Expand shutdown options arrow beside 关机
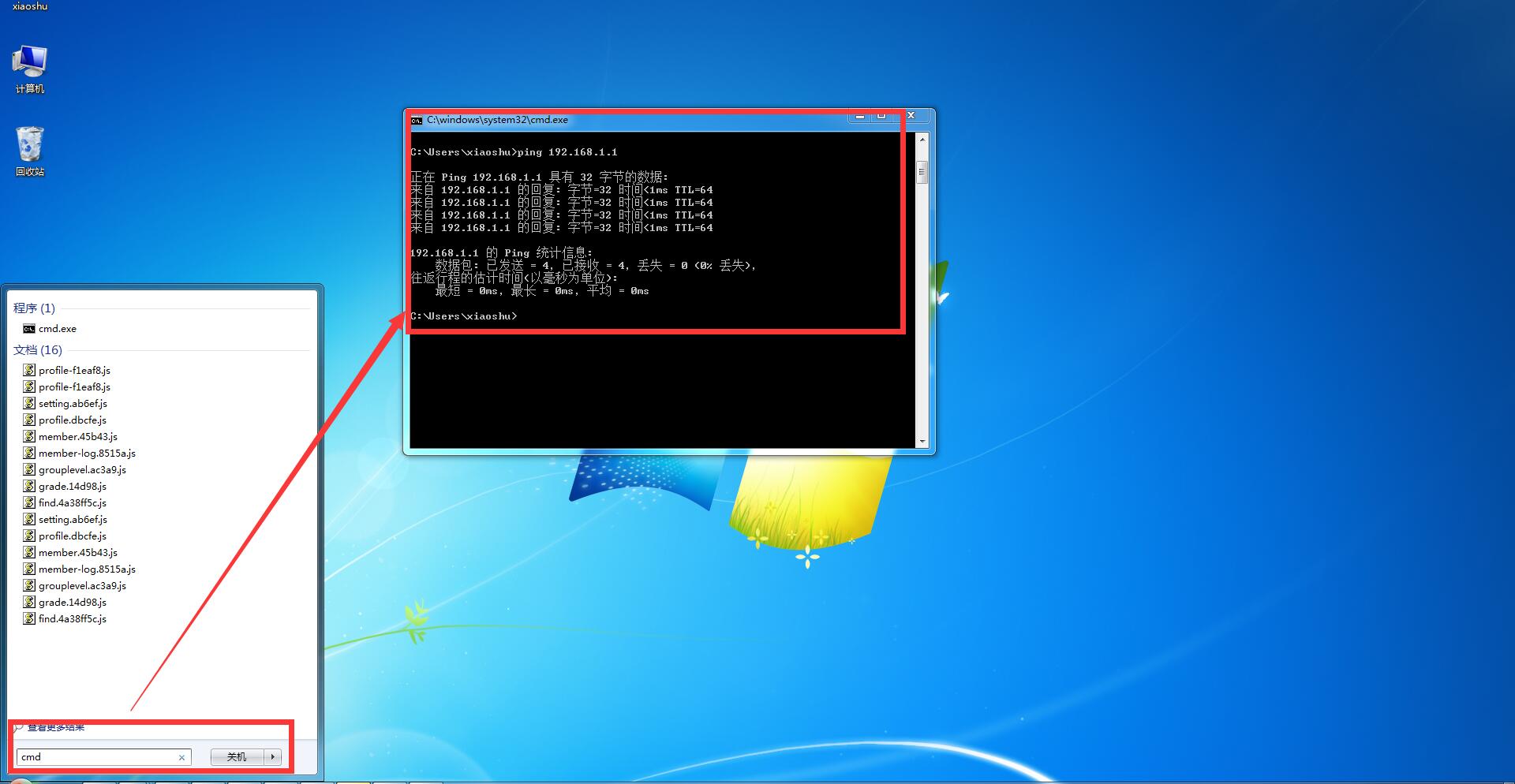Image resolution: width=1515 pixels, height=784 pixels. [x=272, y=757]
